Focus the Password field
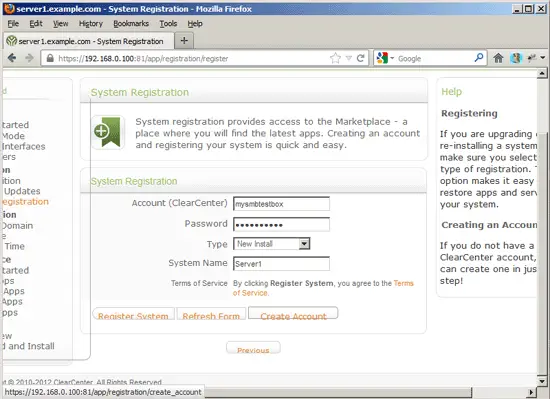 tap(281, 224)
